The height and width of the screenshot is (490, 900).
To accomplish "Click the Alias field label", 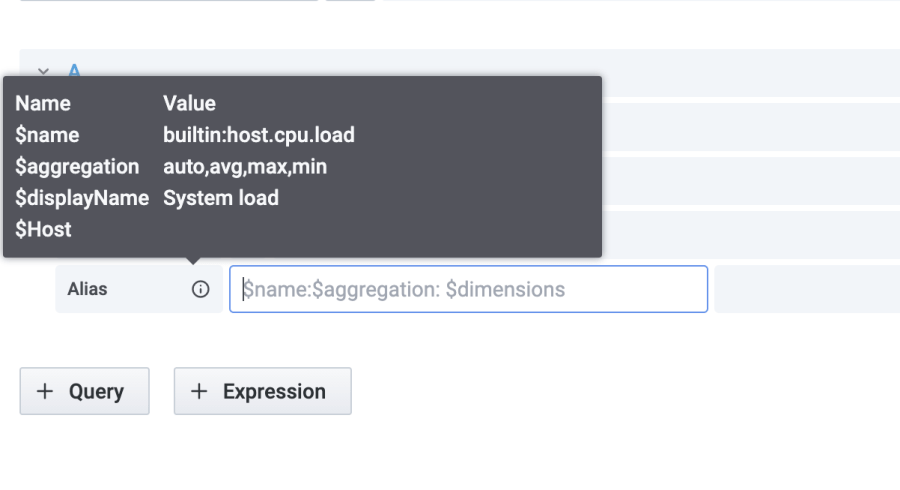I will 87,290.
